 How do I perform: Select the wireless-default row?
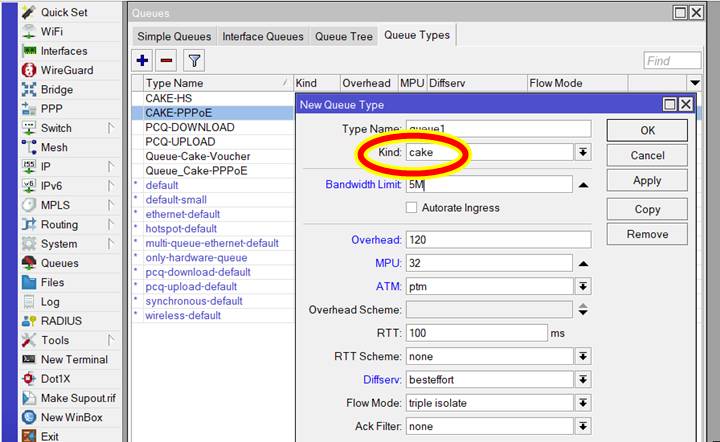(213, 315)
